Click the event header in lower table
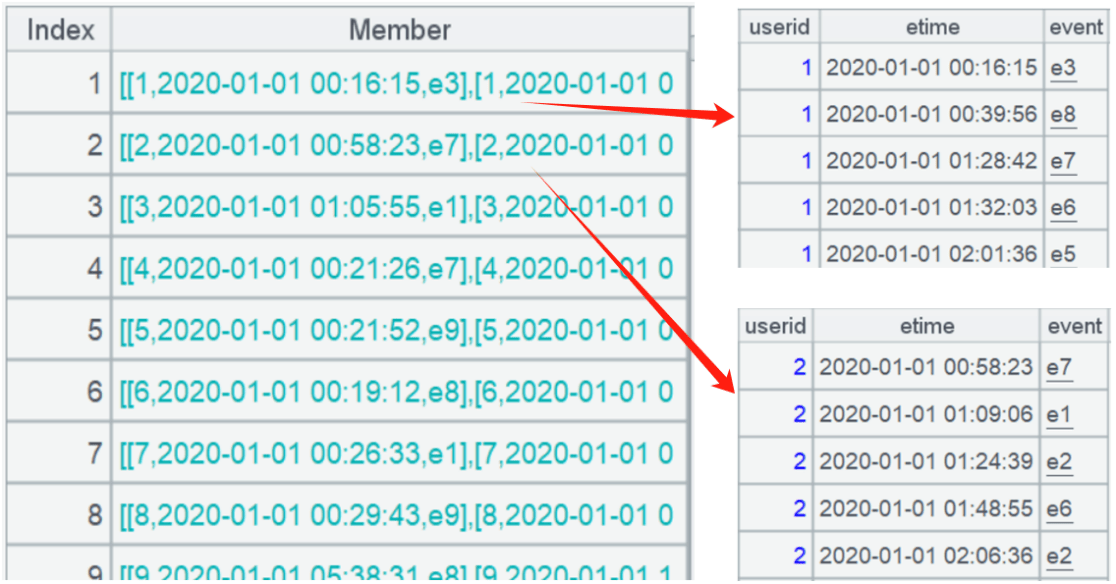This screenshot has height=584, width=1116. 1075,326
